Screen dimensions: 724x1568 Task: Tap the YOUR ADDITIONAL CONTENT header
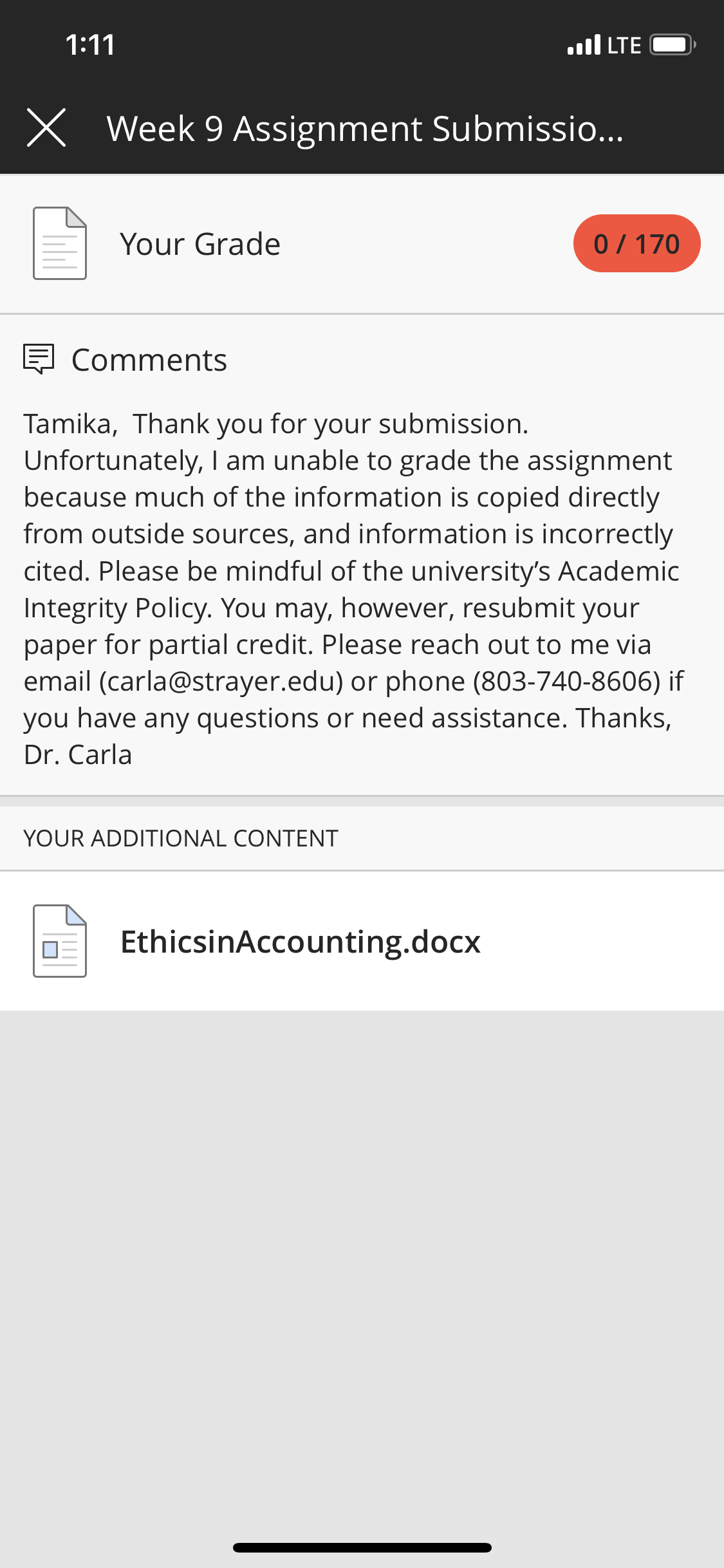[181, 838]
